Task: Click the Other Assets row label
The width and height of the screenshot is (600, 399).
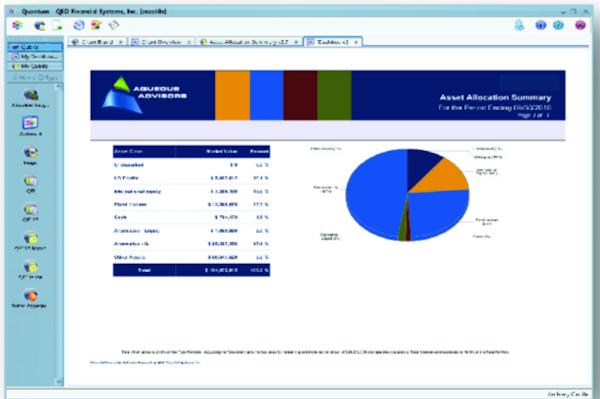Action: [129, 257]
